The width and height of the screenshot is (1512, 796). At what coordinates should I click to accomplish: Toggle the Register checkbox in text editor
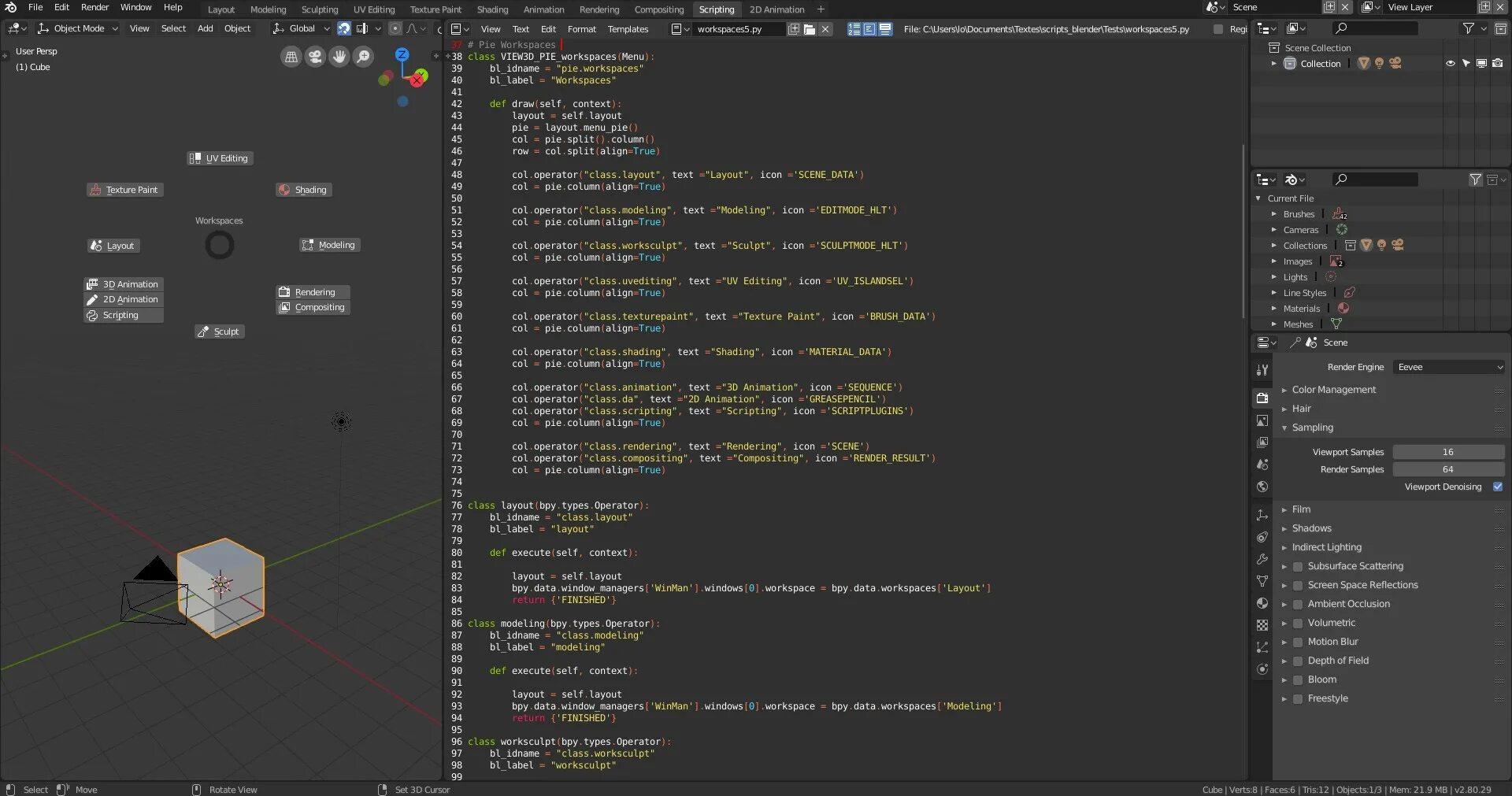point(1218,29)
